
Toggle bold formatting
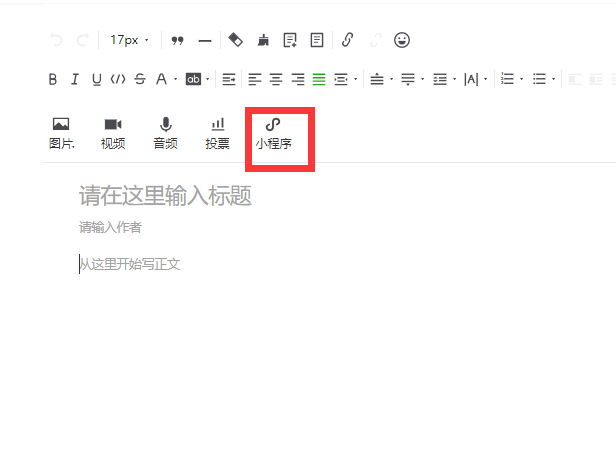(x=53, y=79)
